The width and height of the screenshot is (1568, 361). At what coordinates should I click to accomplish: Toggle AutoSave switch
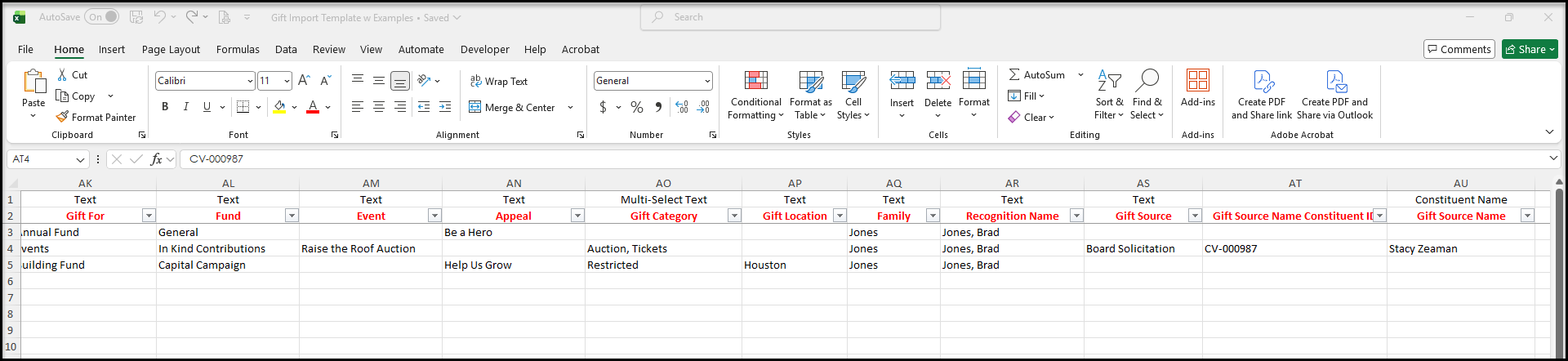[x=101, y=16]
